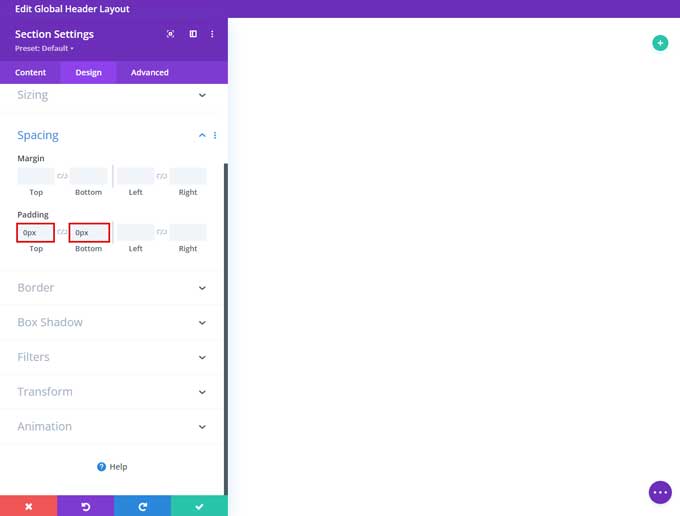
Task: Toggle the padding top-bottom link icon
Action: (62, 232)
